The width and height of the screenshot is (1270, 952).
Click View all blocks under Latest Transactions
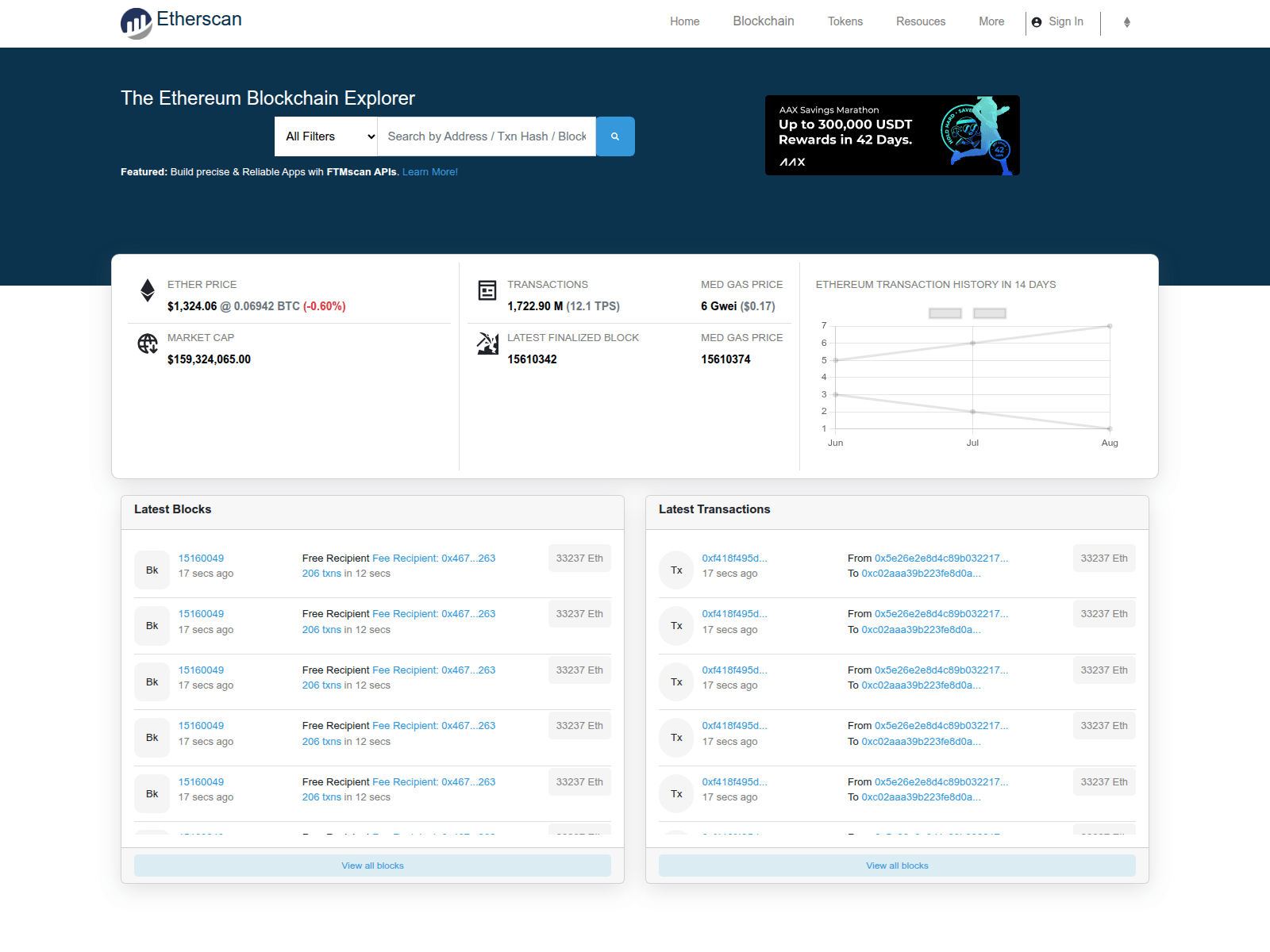tap(897, 866)
